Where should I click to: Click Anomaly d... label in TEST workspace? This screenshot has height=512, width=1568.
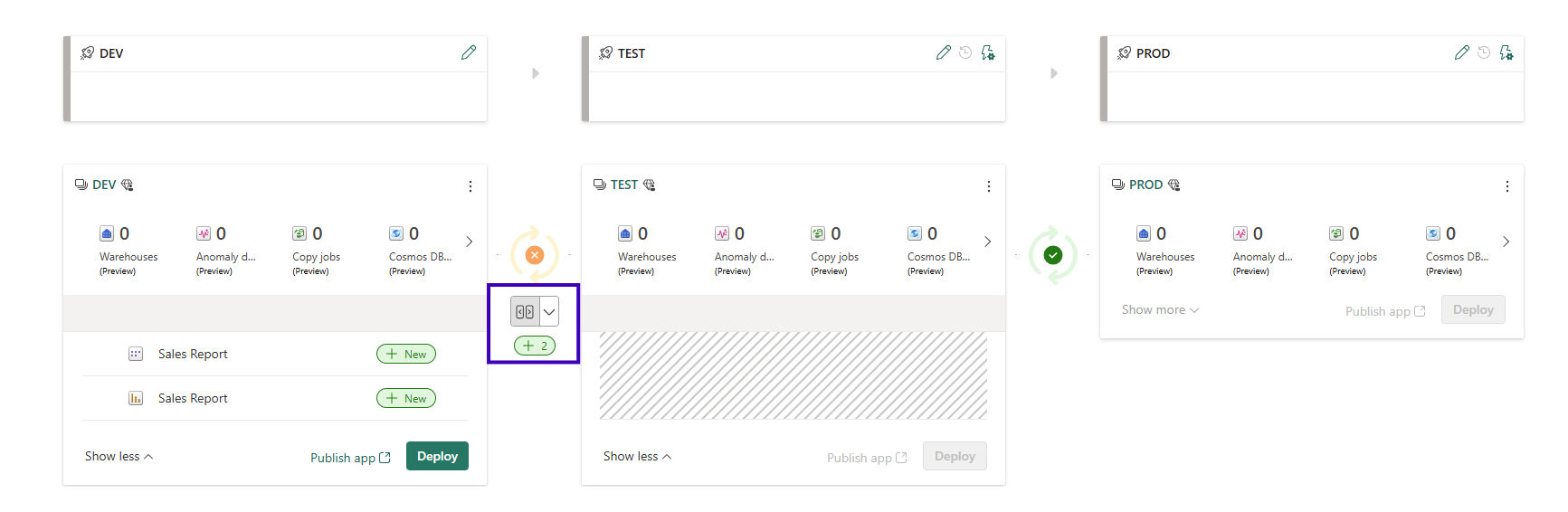click(x=745, y=257)
